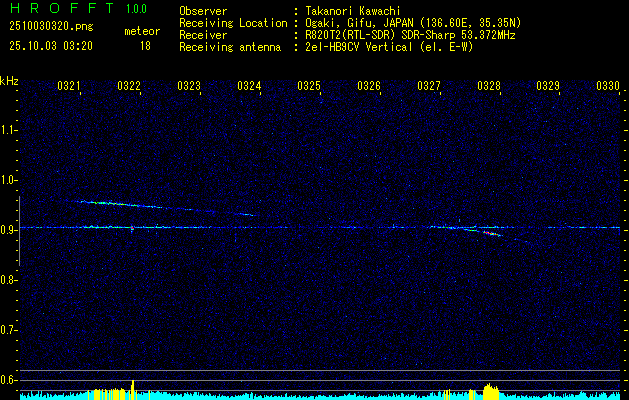Click time marker 0321

pyautogui.click(x=69, y=86)
